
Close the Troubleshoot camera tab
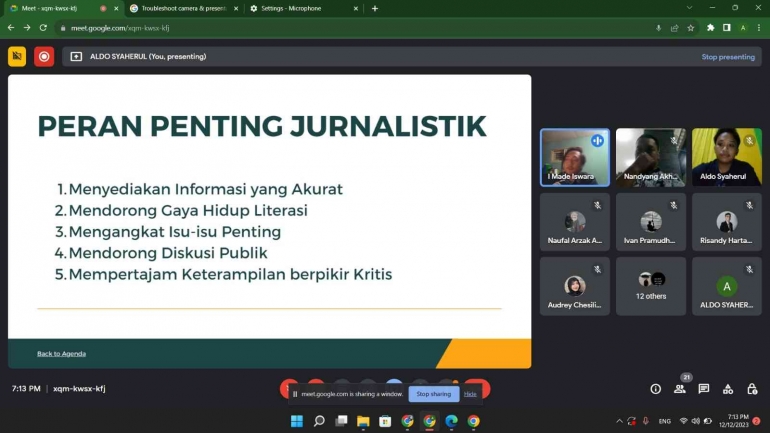coord(236,8)
